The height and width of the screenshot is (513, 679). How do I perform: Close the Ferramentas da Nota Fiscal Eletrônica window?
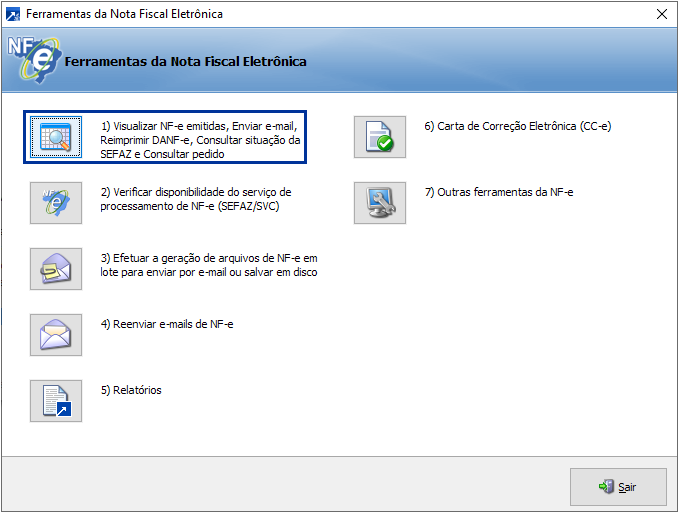pos(662,14)
